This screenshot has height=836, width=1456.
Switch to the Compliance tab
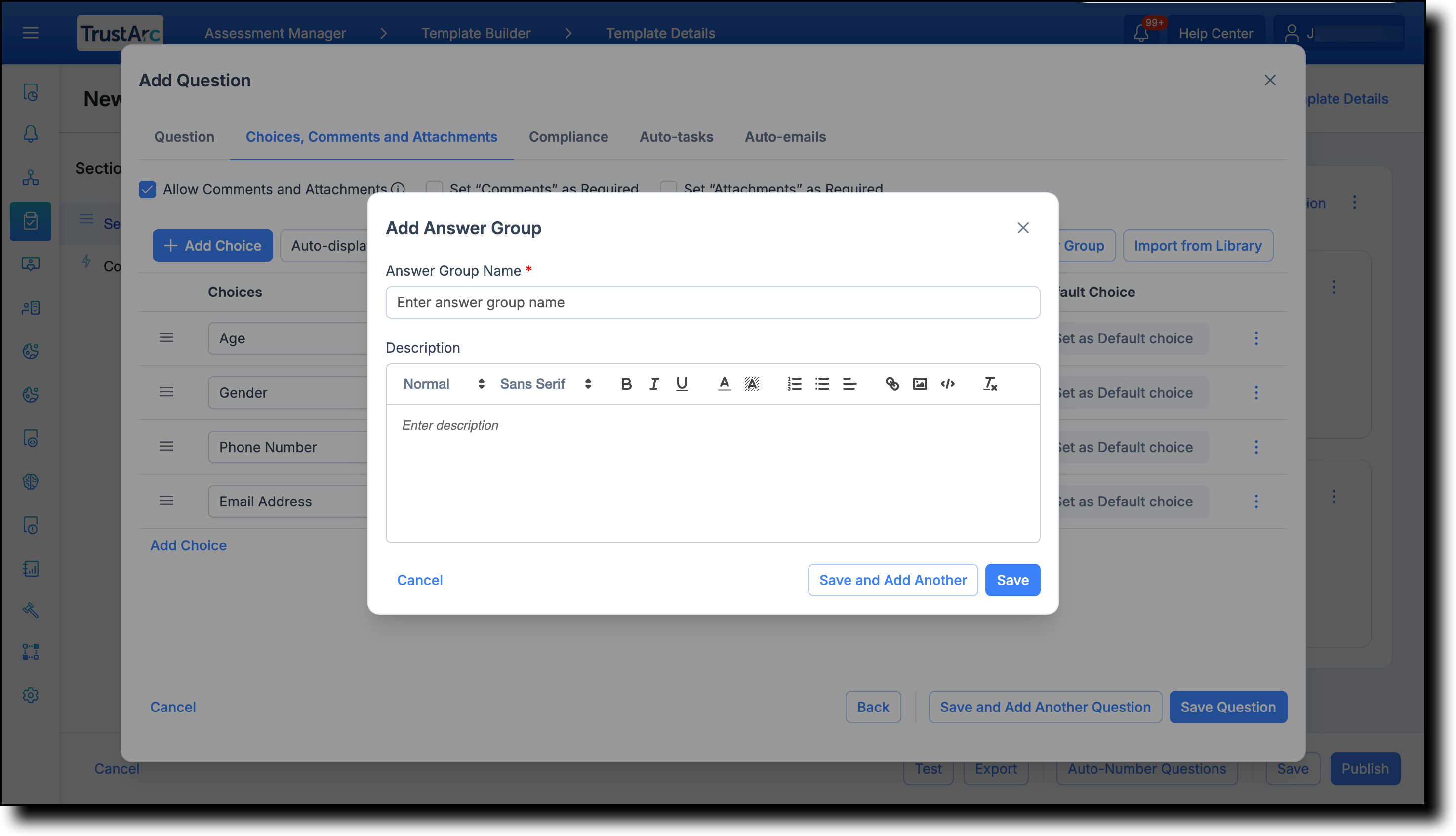click(x=568, y=137)
